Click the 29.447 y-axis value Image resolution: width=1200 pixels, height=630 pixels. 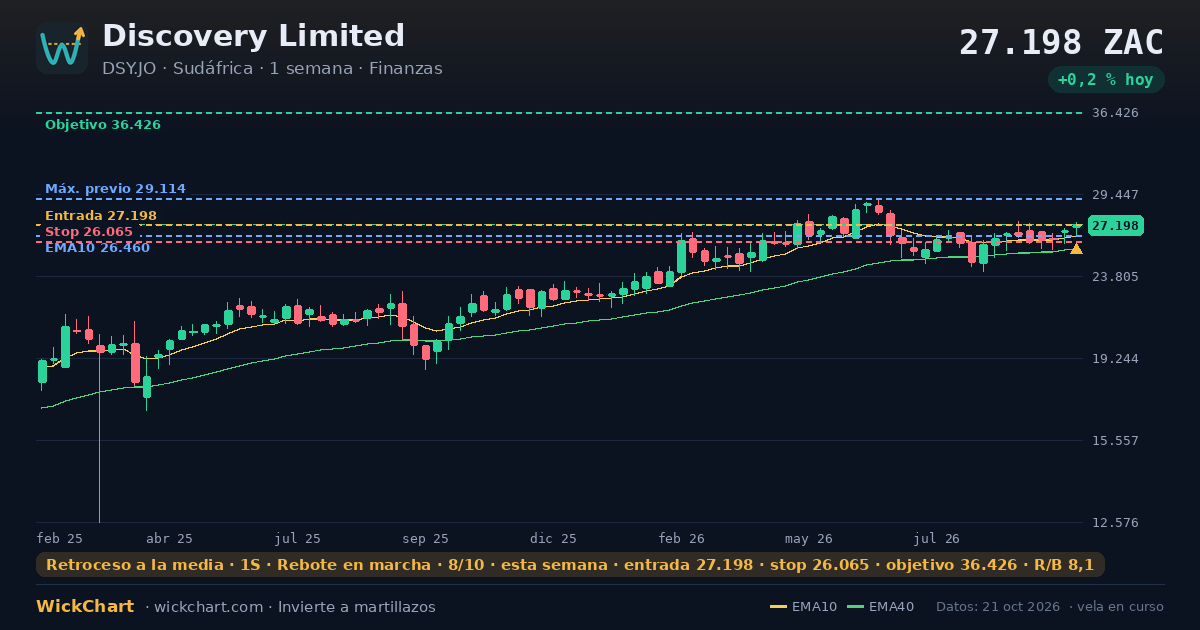[x=1115, y=195]
